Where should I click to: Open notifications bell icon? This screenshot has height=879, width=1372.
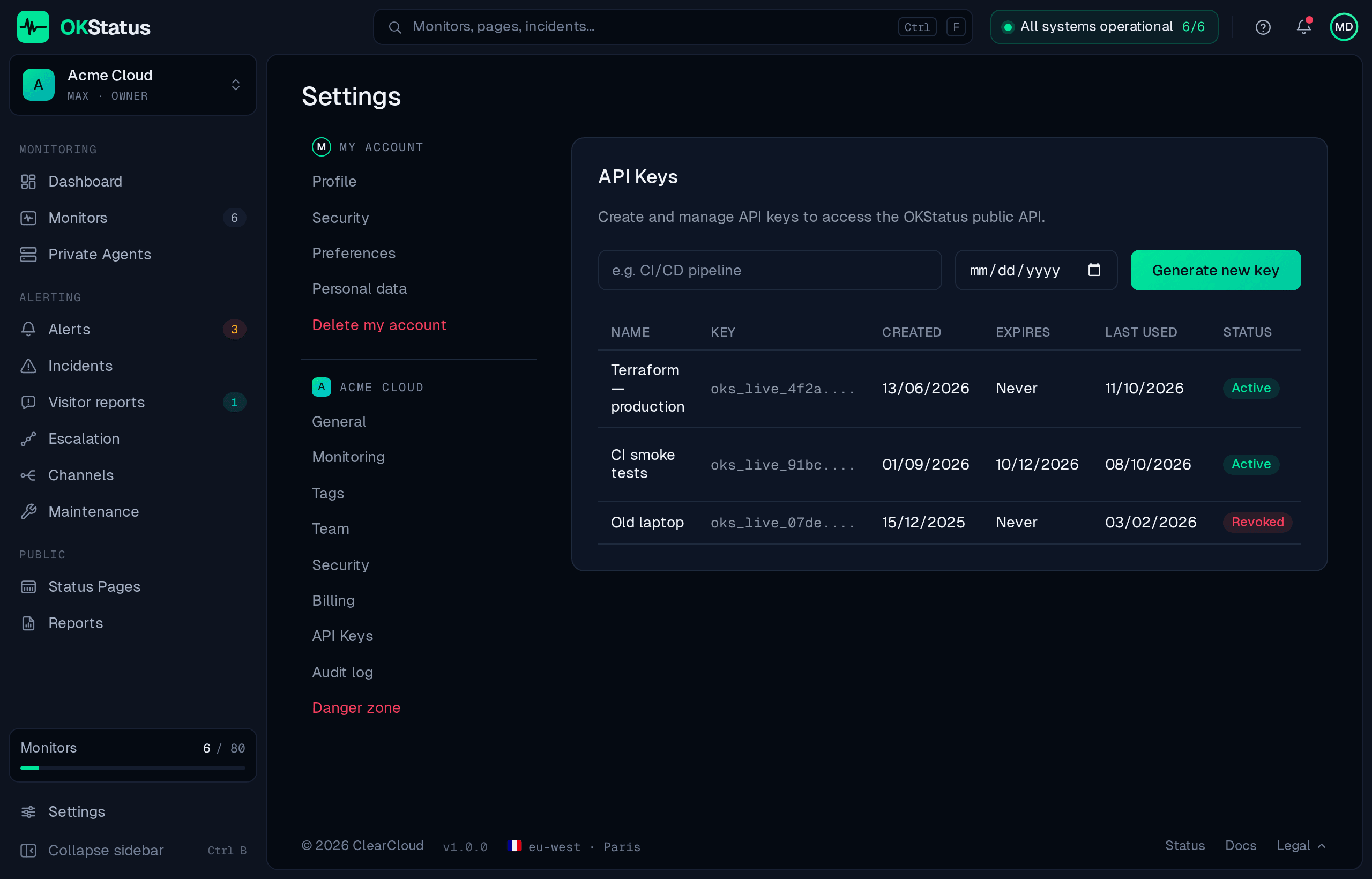(1303, 27)
